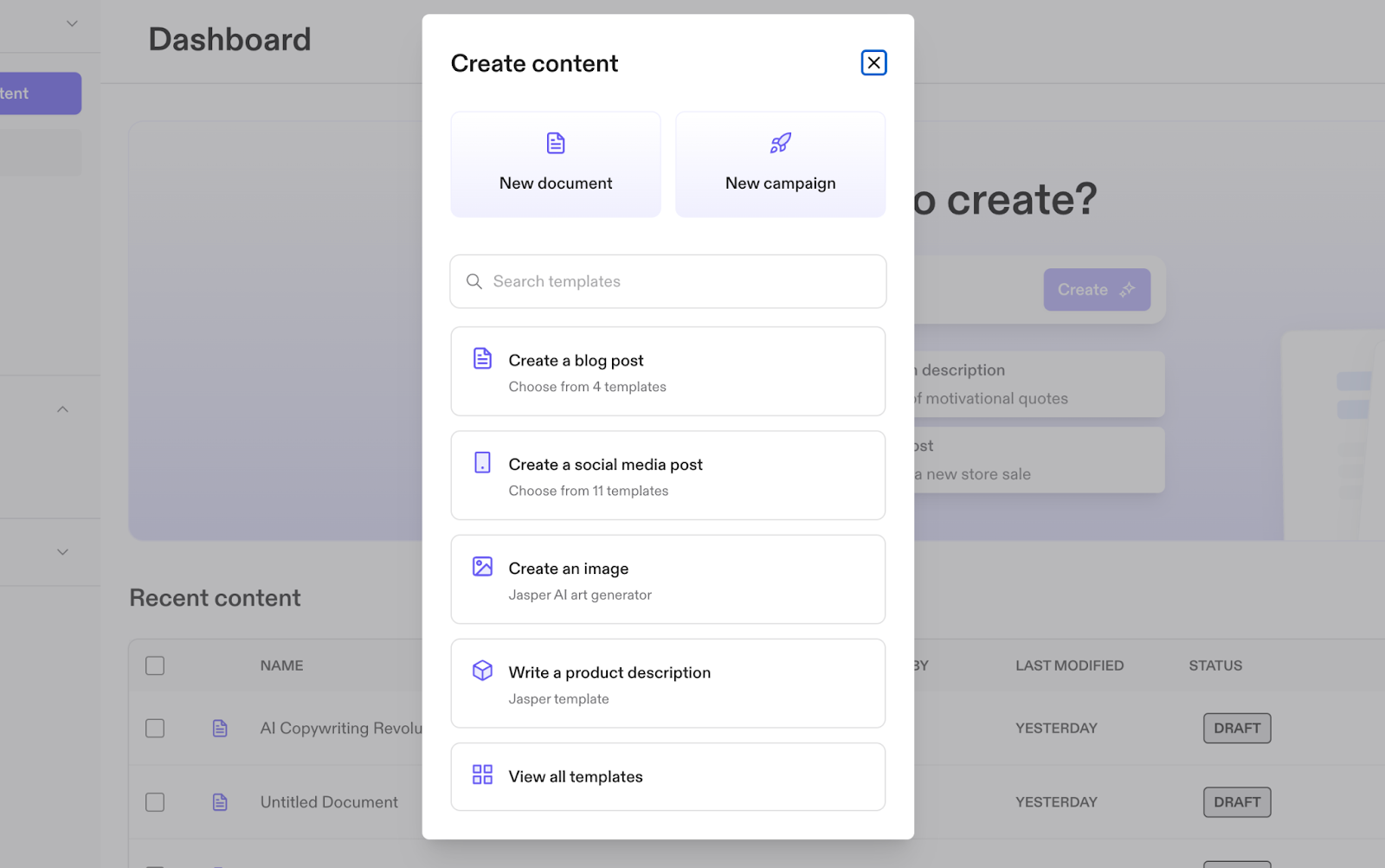The width and height of the screenshot is (1385, 868).
Task: Expand the lower sidebar section chevron
Action: click(x=62, y=552)
